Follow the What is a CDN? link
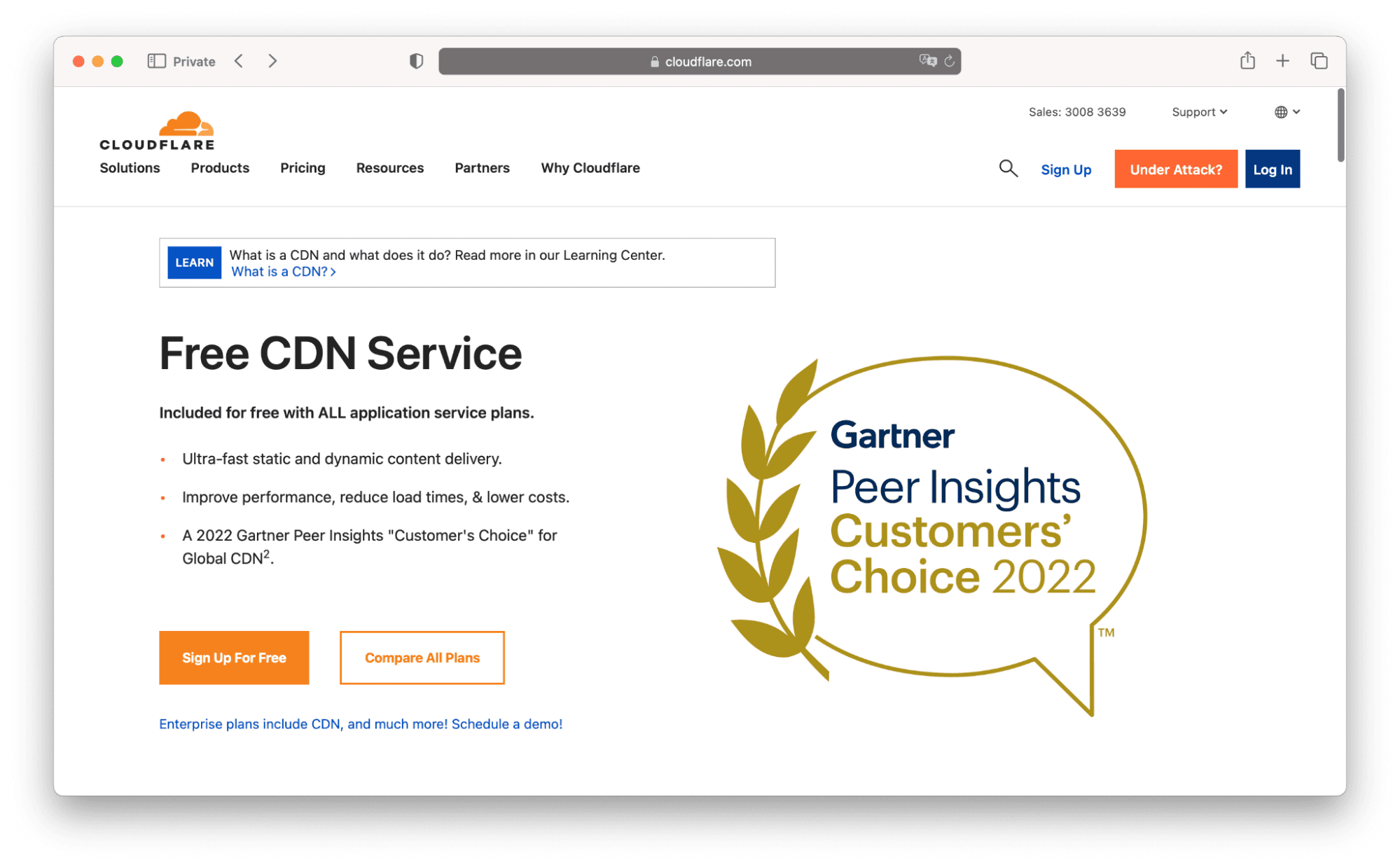 [283, 272]
